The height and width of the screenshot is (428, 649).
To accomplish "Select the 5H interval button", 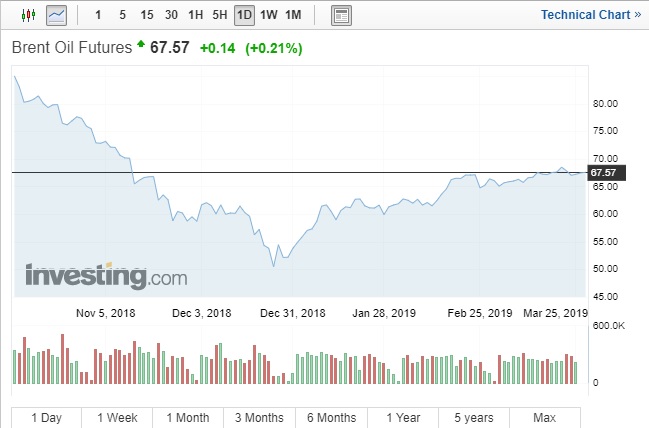I will coord(221,15).
